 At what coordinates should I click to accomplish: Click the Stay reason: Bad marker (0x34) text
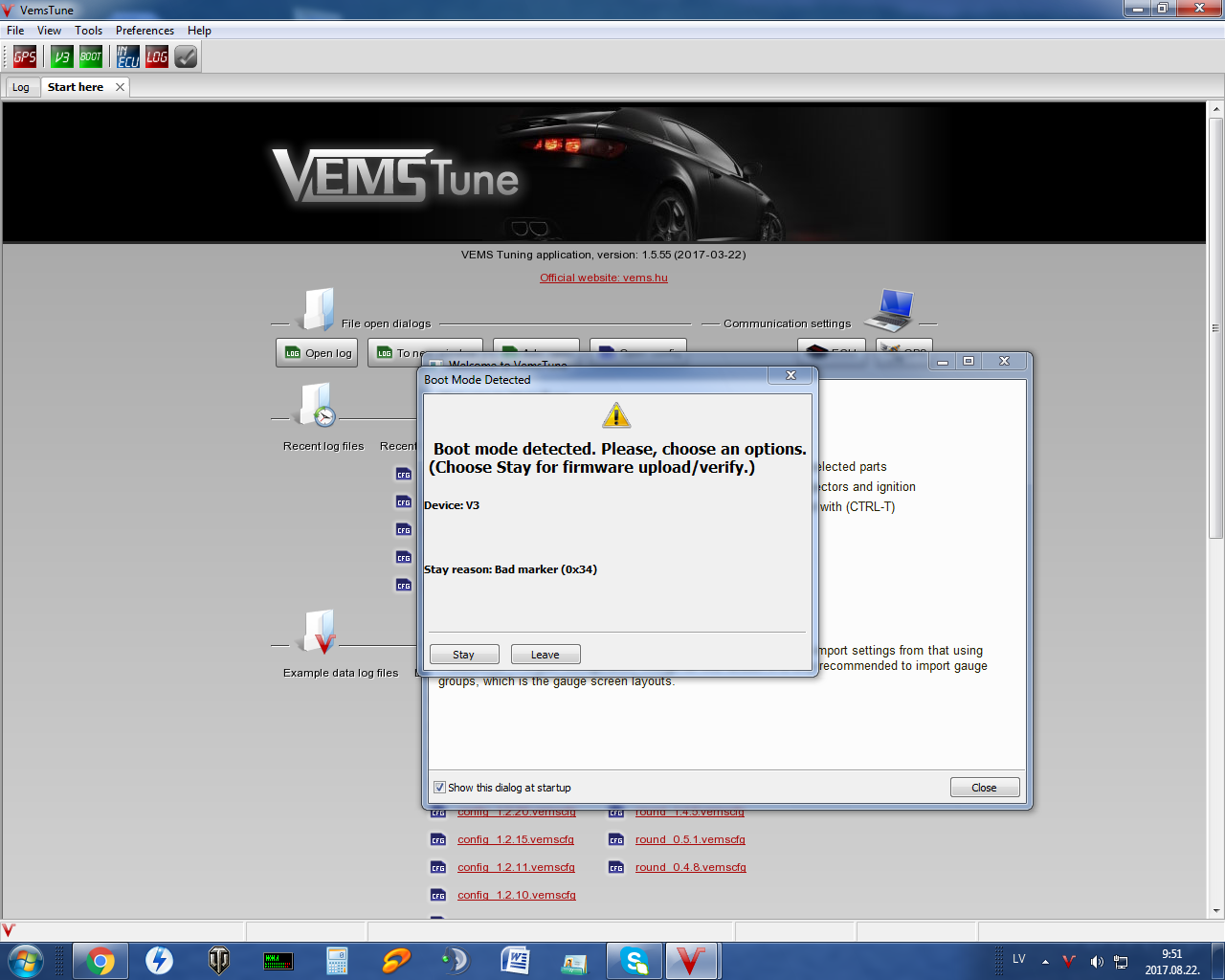click(511, 569)
